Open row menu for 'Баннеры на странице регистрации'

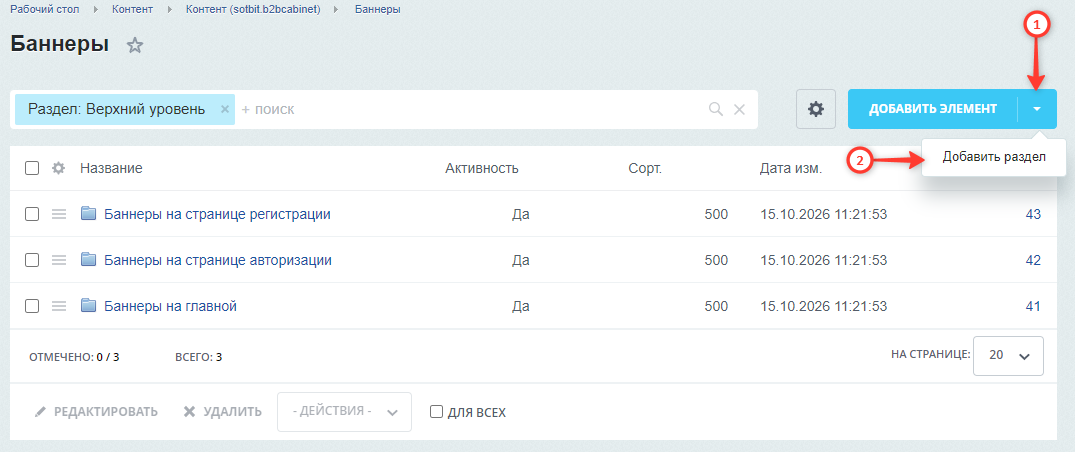59,214
